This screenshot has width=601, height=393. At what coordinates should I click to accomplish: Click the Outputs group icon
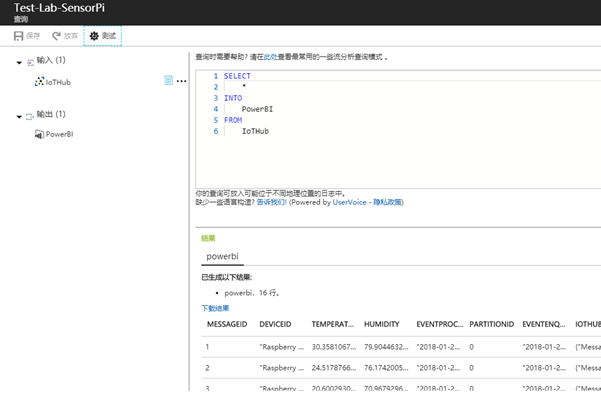tap(30, 117)
